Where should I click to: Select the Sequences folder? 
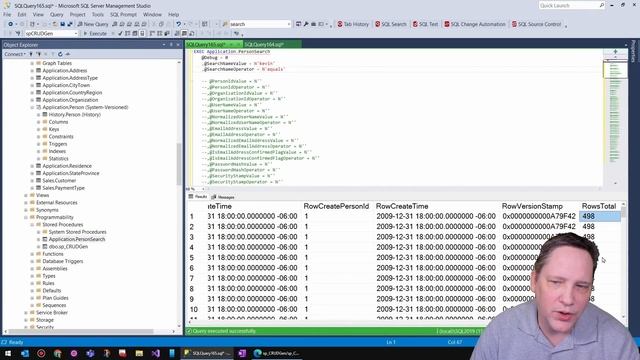coord(54,305)
